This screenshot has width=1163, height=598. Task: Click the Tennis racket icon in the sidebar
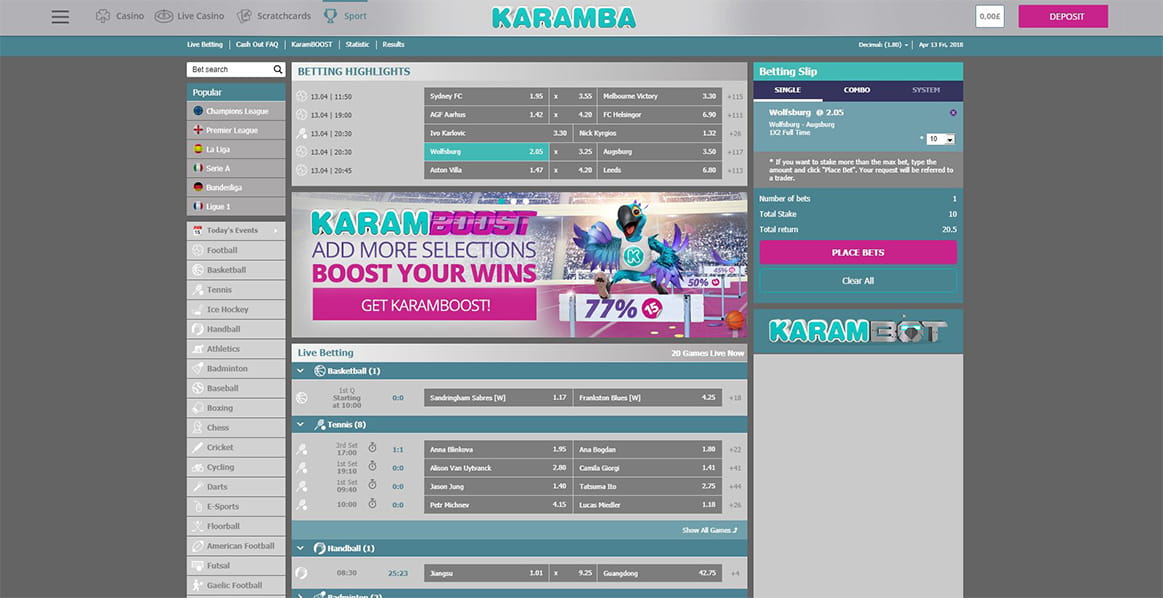pyautogui.click(x=198, y=289)
